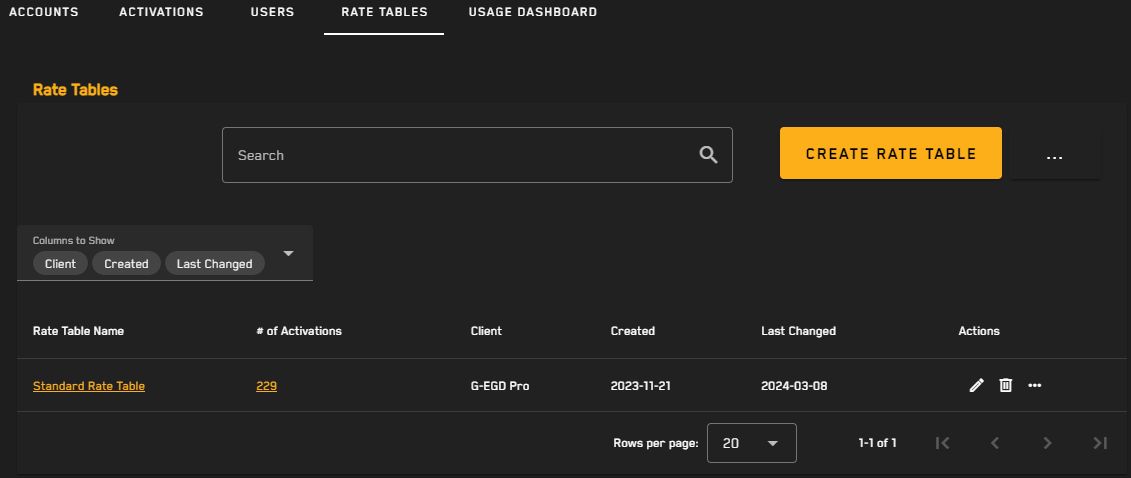Click the Create Rate Table button

tap(891, 153)
